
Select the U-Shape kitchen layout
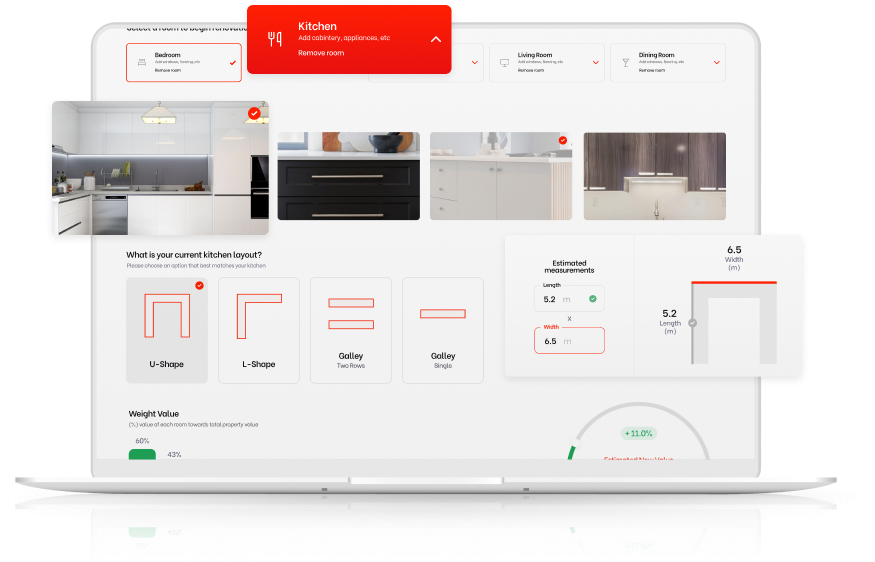(166, 330)
